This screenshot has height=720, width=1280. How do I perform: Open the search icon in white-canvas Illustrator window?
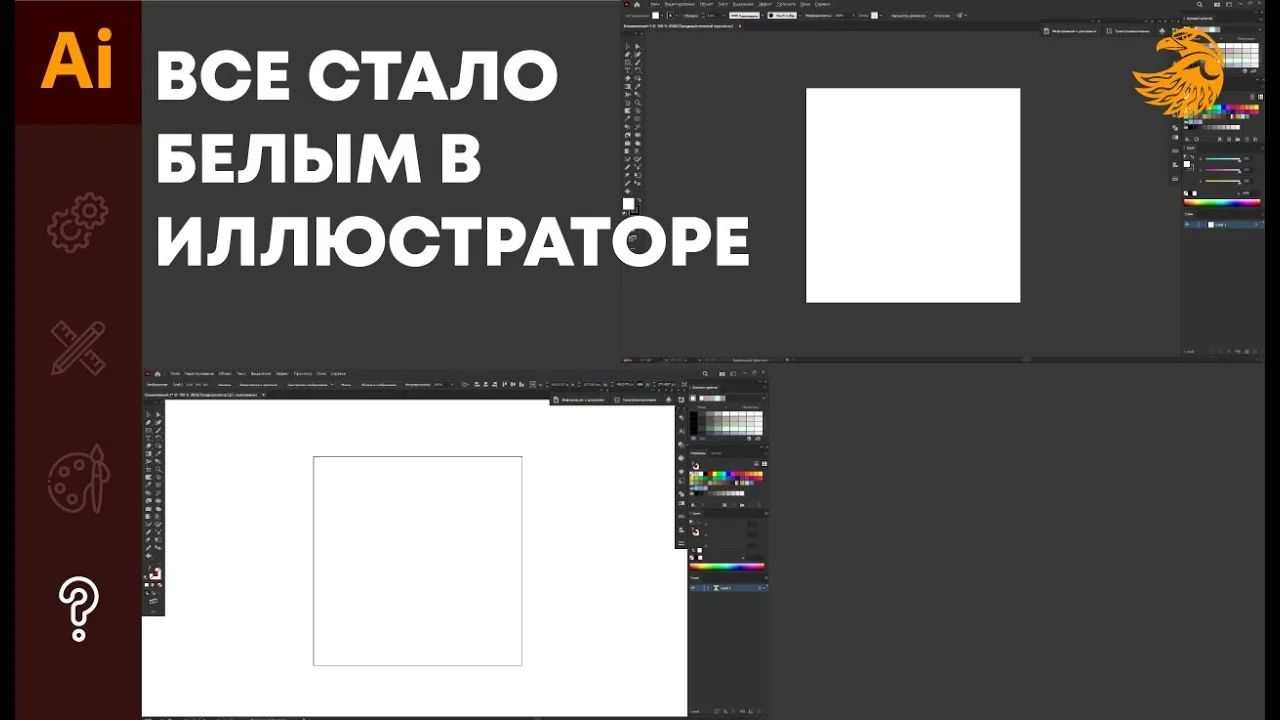pos(705,373)
